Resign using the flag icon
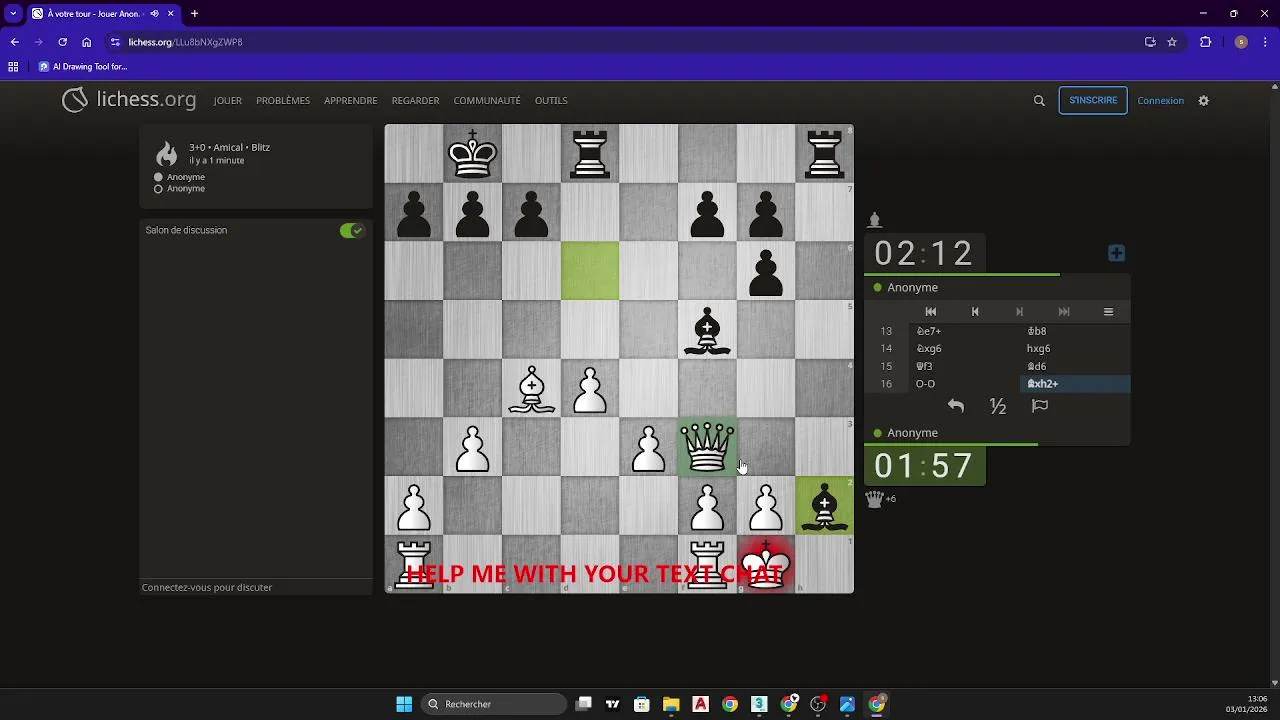1280x720 pixels. [1040, 406]
